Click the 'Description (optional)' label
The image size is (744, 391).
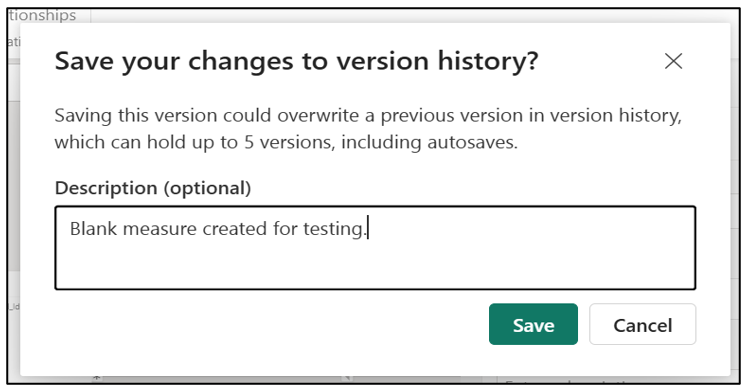pyautogui.click(x=153, y=188)
